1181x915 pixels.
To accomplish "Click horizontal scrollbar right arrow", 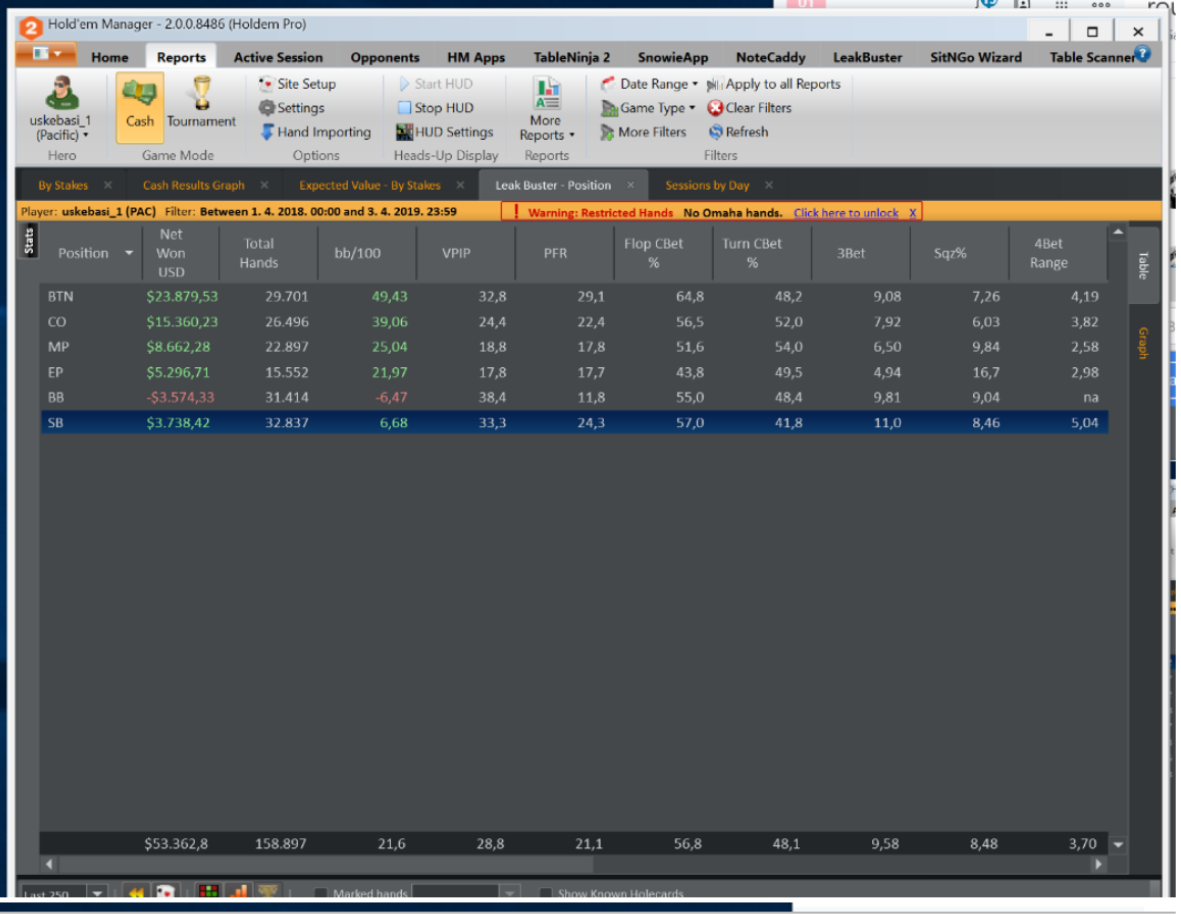I will tap(1098, 864).
